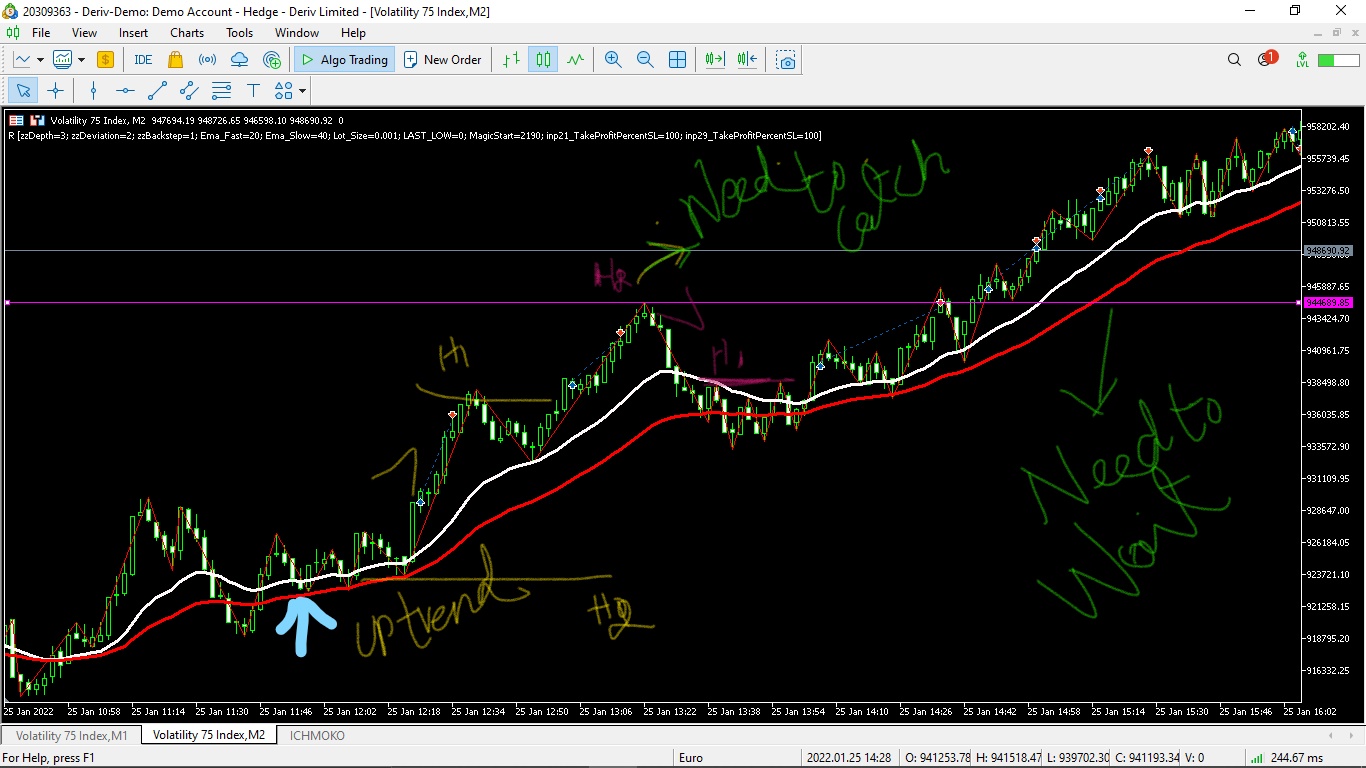Open the Window menu
Image resolution: width=1366 pixels, height=768 pixels.
pos(297,33)
